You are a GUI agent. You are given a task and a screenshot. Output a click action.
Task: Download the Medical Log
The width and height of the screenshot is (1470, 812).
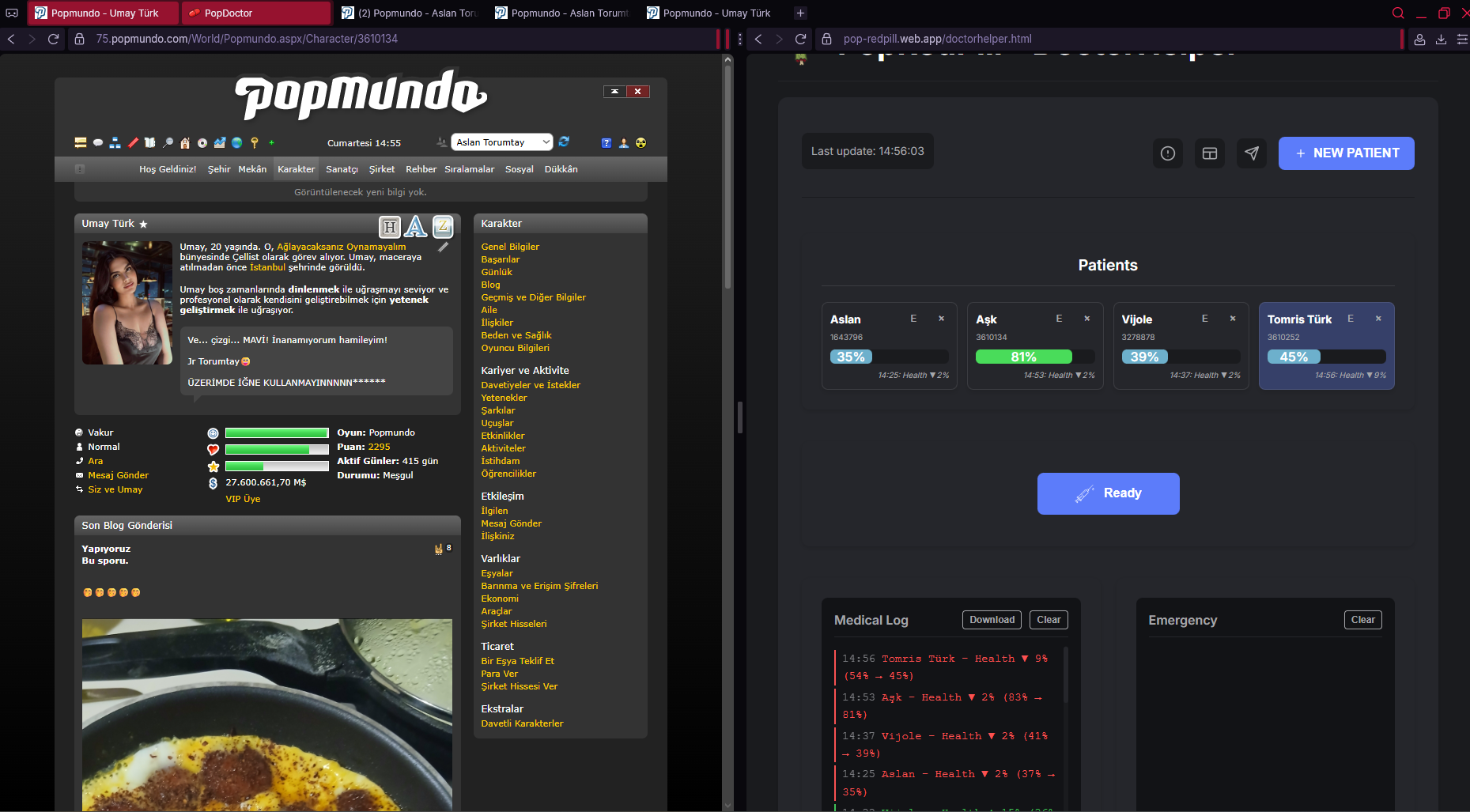pyautogui.click(x=992, y=620)
